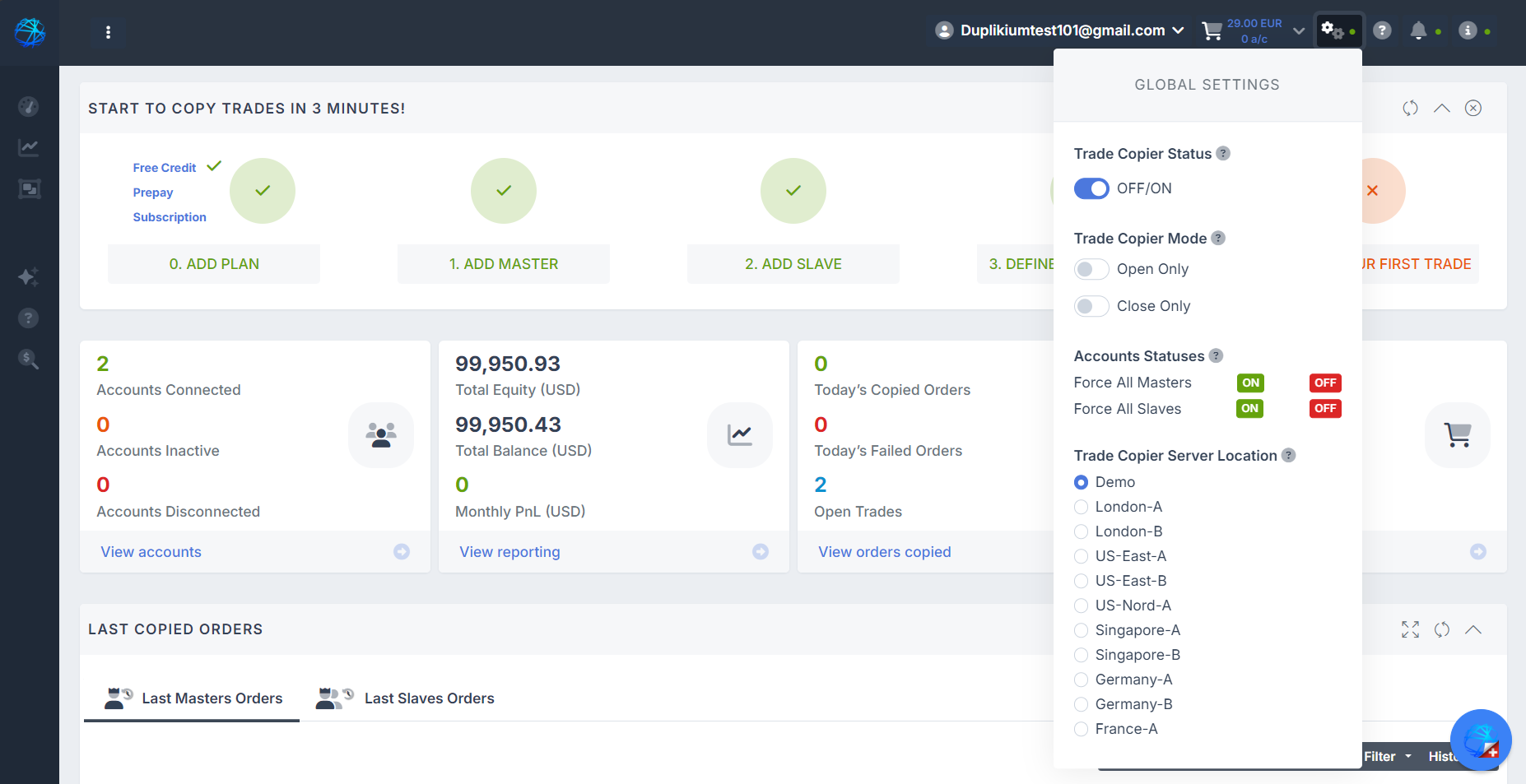Image resolution: width=1526 pixels, height=784 pixels.
Task: Open the Trade Copier Mode help tooltip
Action: click(1218, 238)
